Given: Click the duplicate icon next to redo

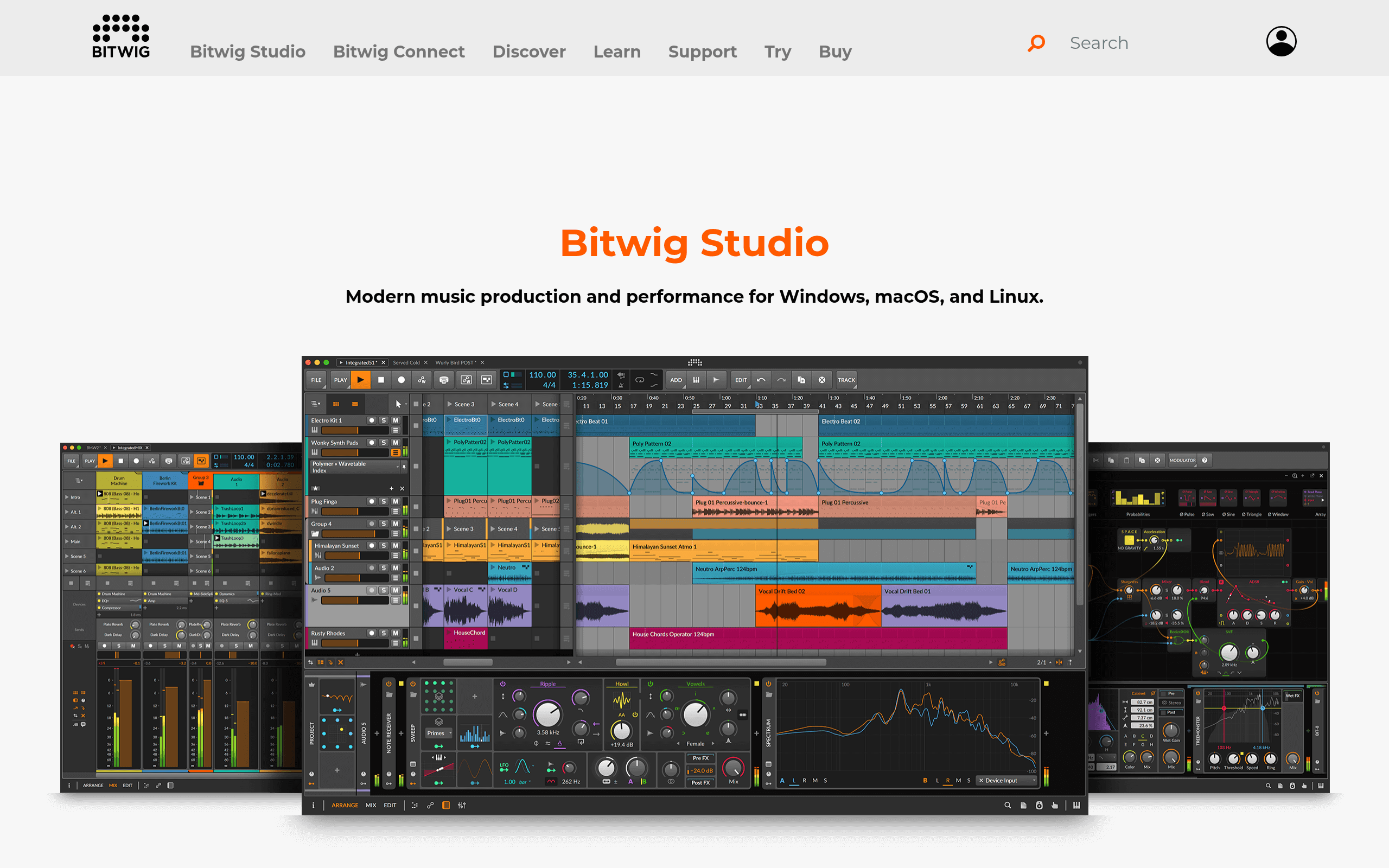Looking at the screenshot, I should pyautogui.click(x=801, y=379).
